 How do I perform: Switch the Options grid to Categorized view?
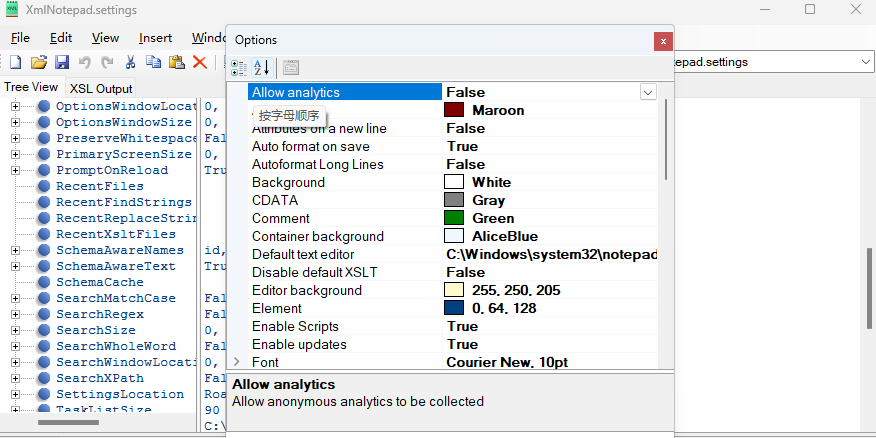pyautogui.click(x=239, y=68)
